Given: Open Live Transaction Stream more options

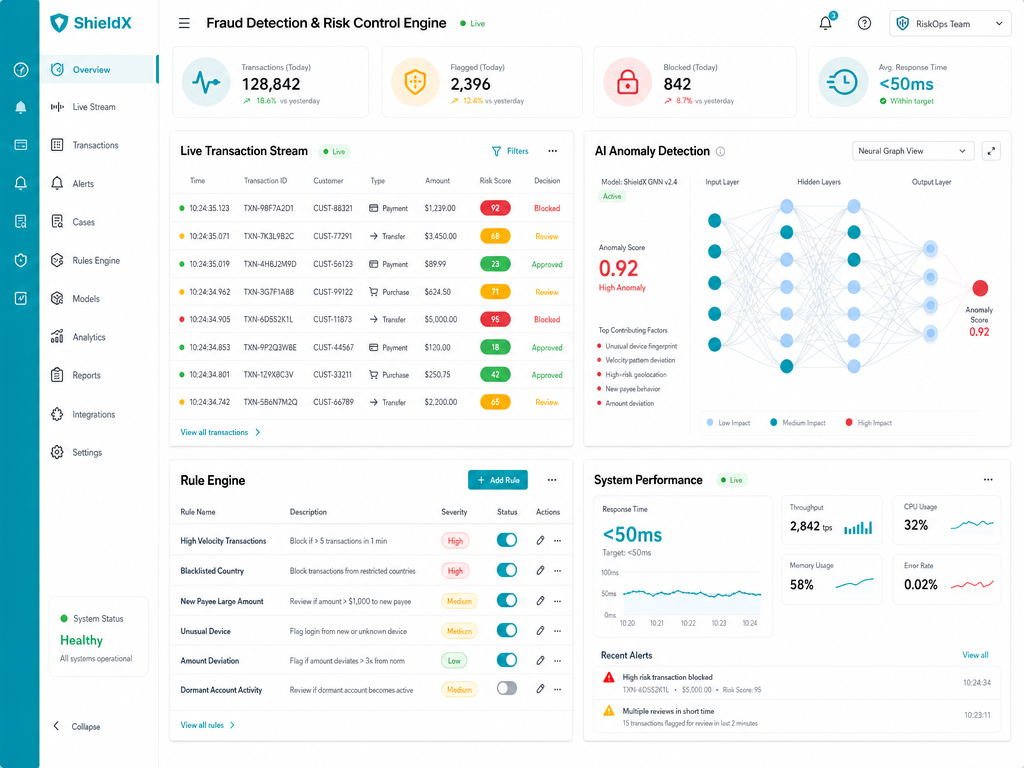Looking at the screenshot, I should (x=552, y=151).
